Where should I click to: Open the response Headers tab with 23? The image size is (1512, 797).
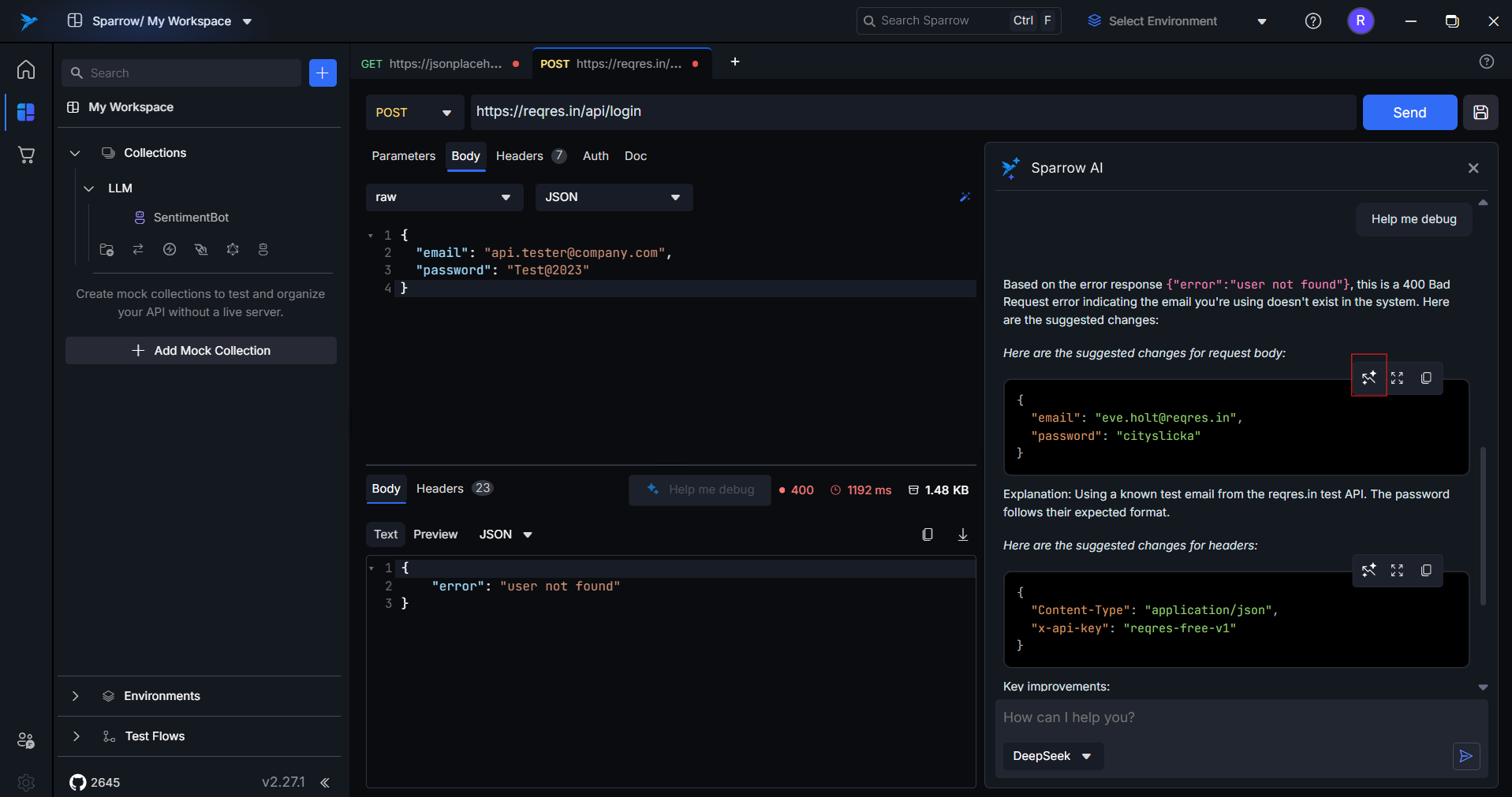click(x=454, y=489)
